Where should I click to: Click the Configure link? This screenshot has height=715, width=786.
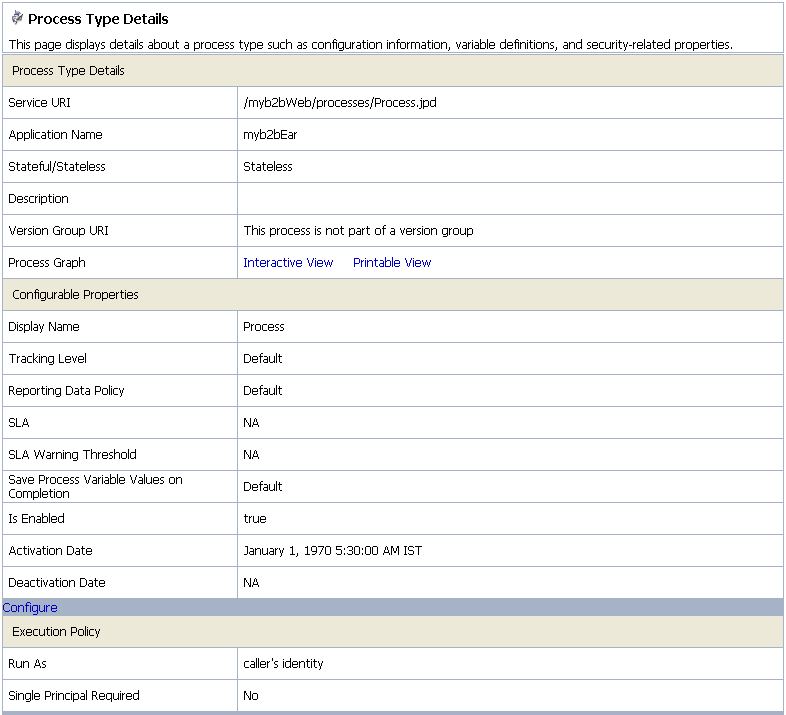coord(30,608)
